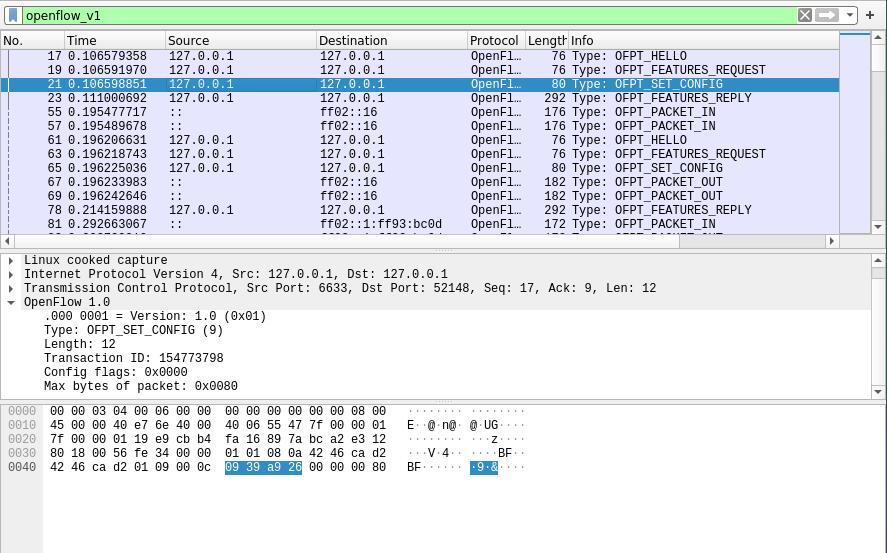Select the Type: OFPT_SET_CONFIG (9) field

click(134, 330)
